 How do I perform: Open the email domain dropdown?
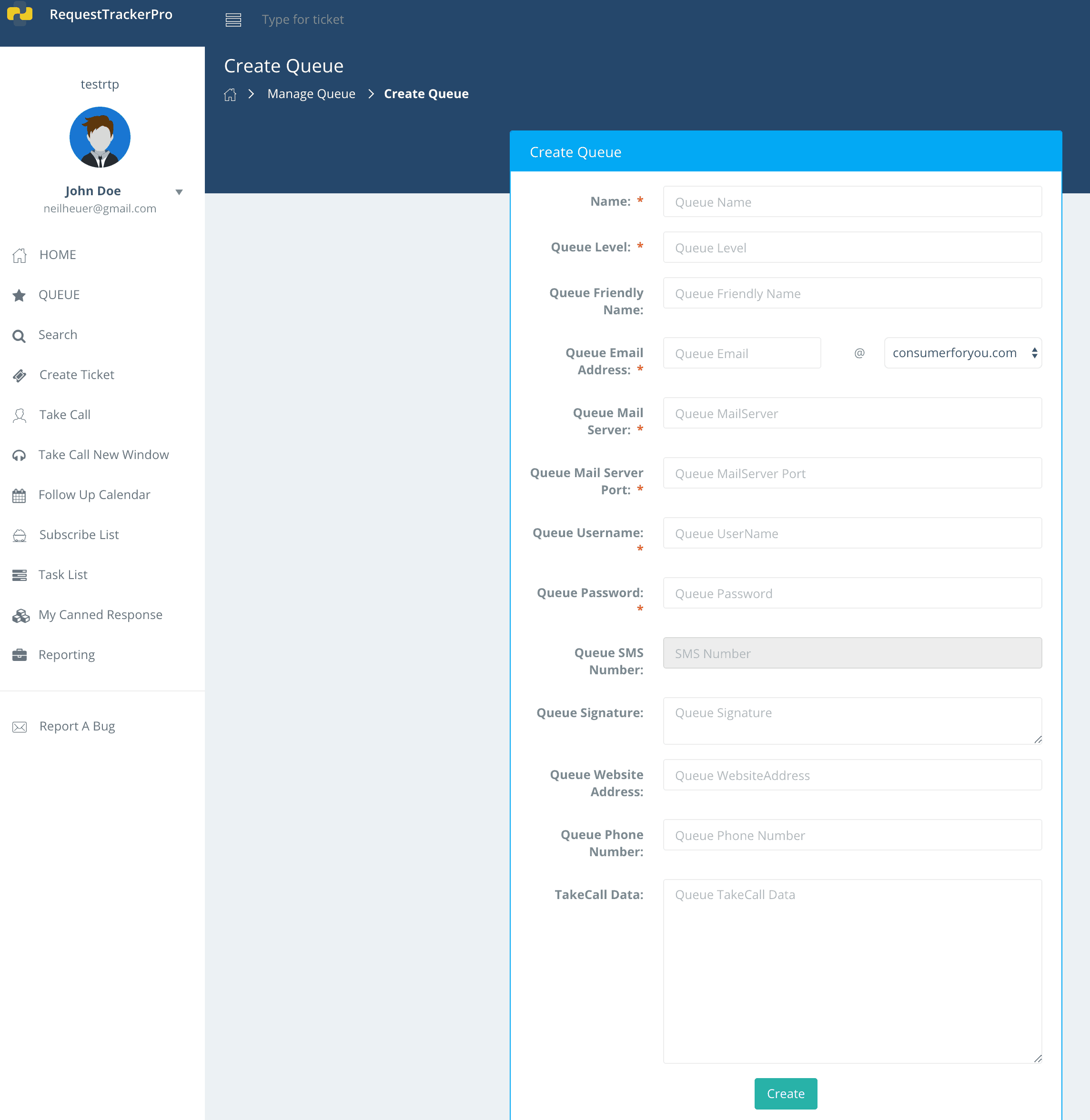(x=962, y=352)
